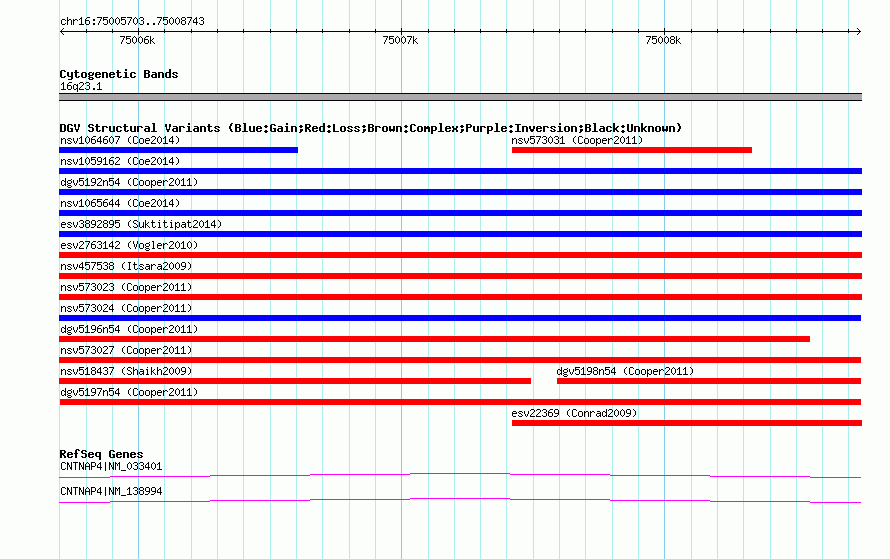
Task: Click the ruler's right arrow end
Action: pyautogui.click(x=858, y=32)
